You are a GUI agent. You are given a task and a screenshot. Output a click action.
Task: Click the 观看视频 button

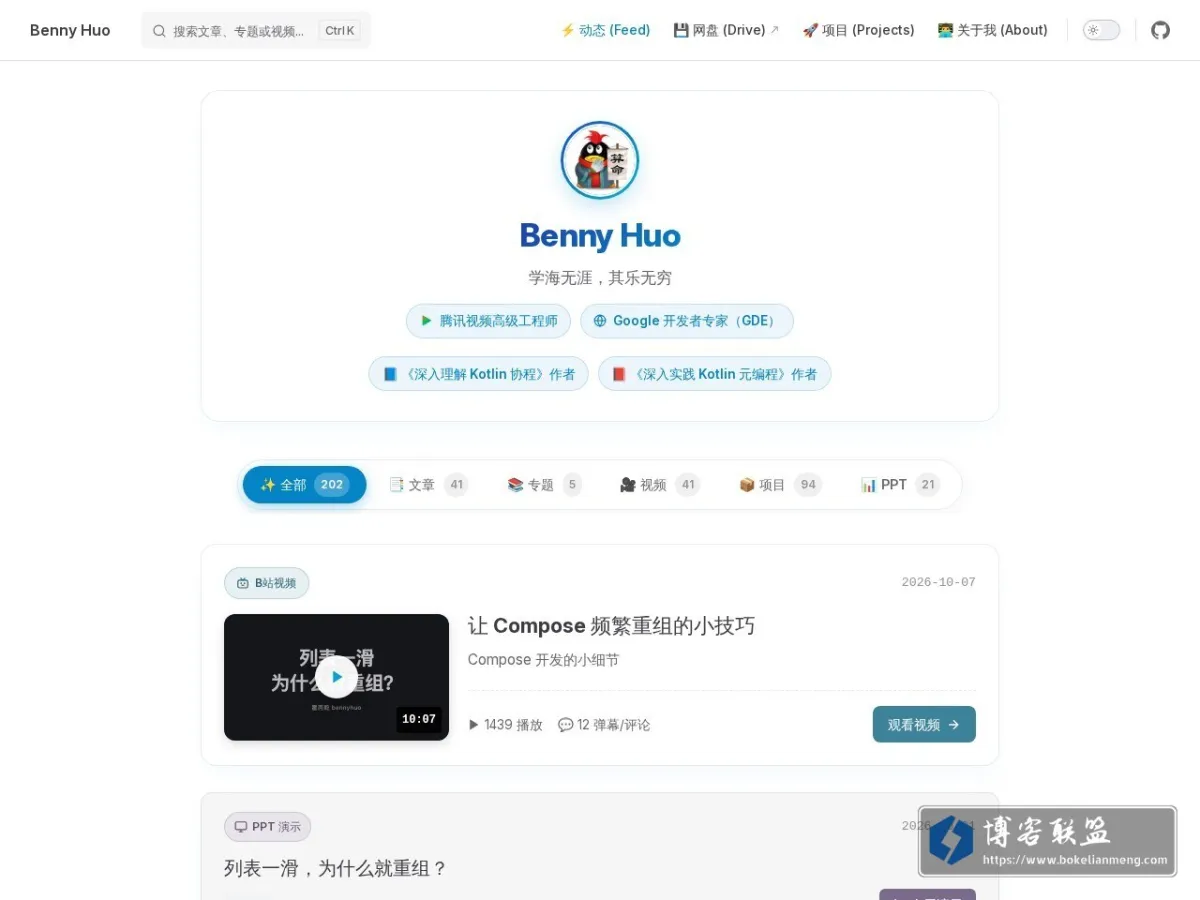click(924, 725)
